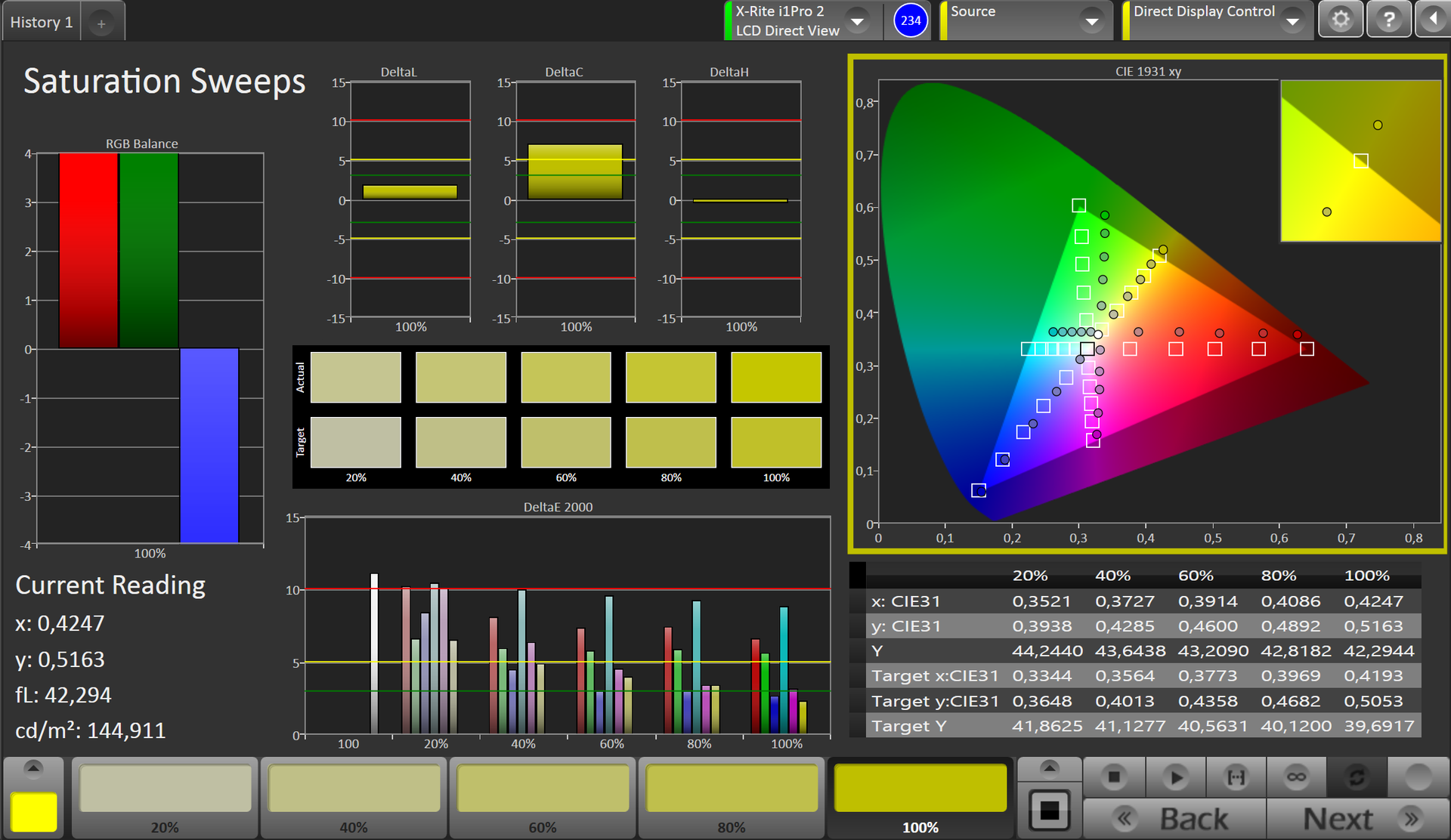Switch to the History 1 tab
This screenshot has width=1451, height=840.
[x=42, y=22]
